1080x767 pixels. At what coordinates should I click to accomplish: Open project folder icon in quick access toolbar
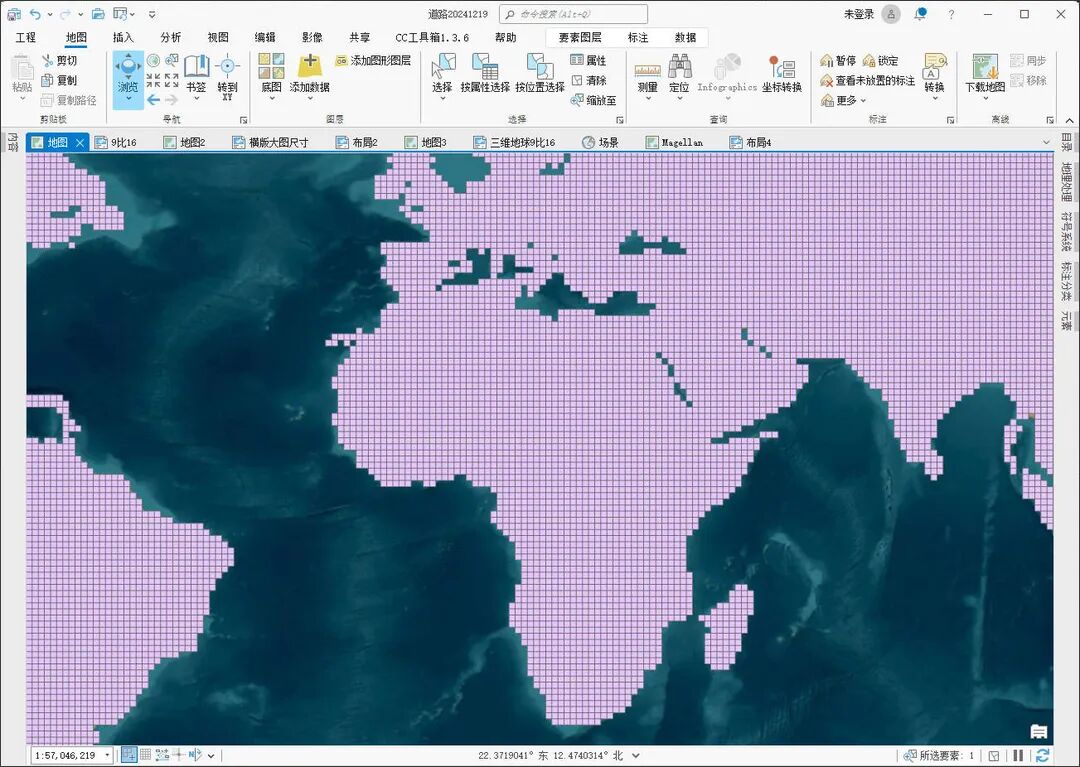point(98,14)
